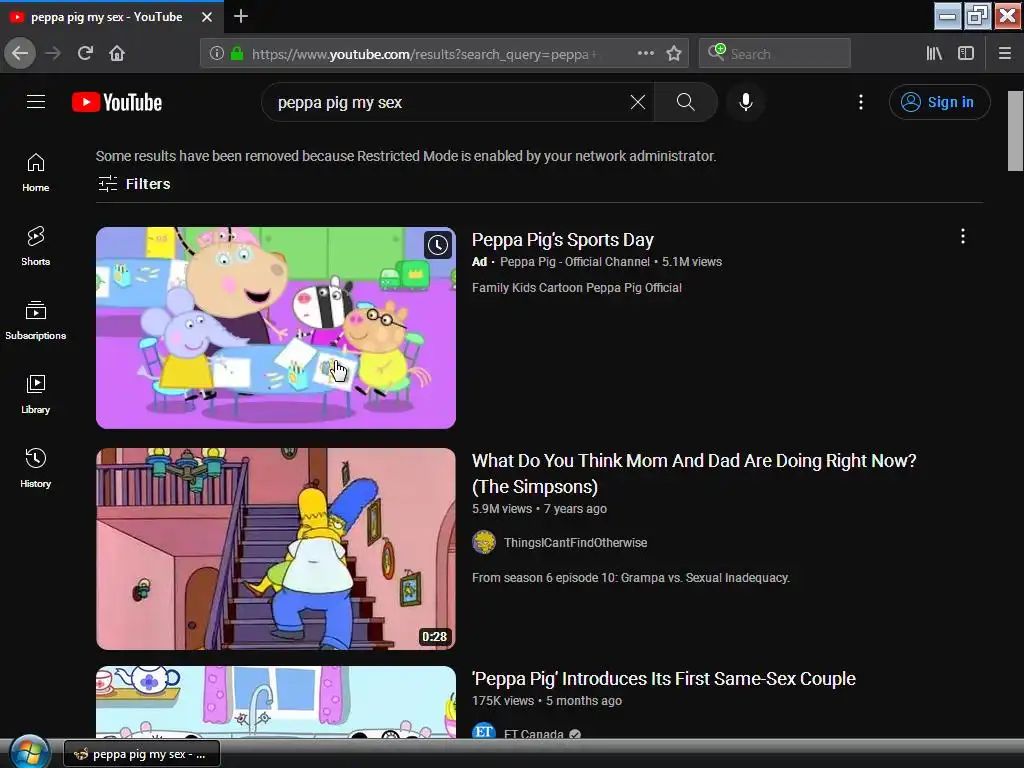The height and width of the screenshot is (768, 1024).
Task: Open Subscriptions in the sidebar
Action: coord(36,320)
